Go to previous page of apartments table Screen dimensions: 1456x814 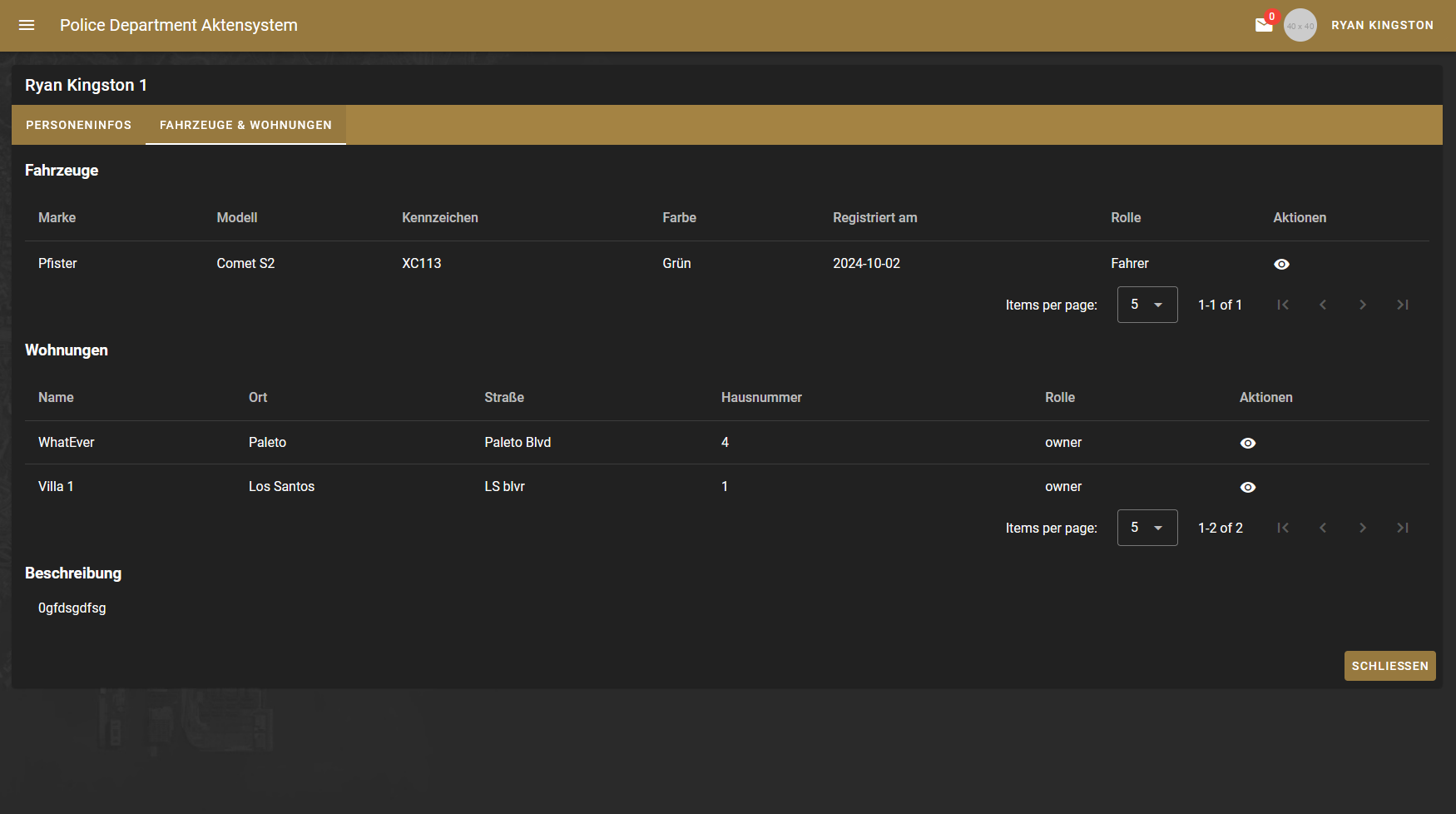(x=1323, y=528)
